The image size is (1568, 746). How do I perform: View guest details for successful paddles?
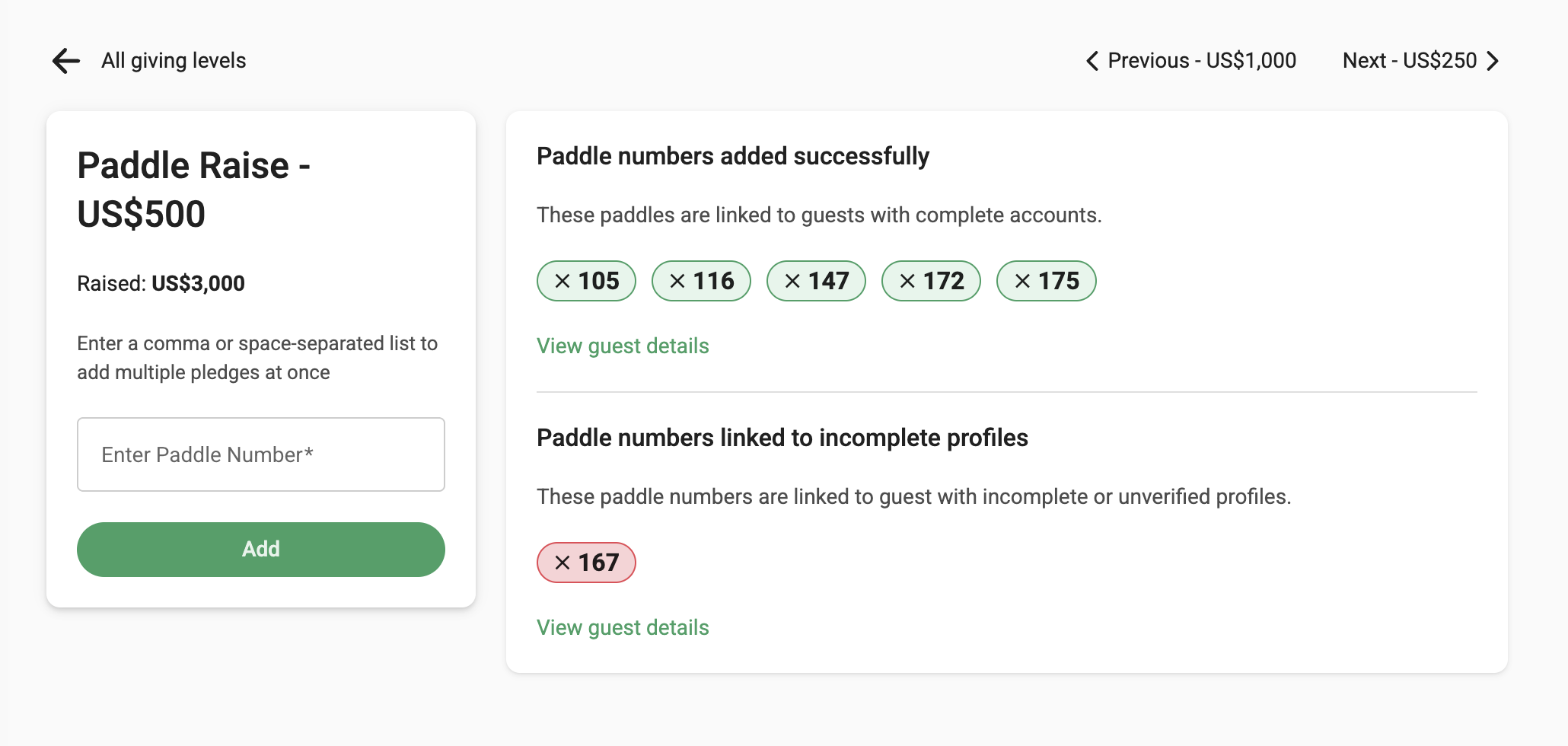click(x=623, y=346)
